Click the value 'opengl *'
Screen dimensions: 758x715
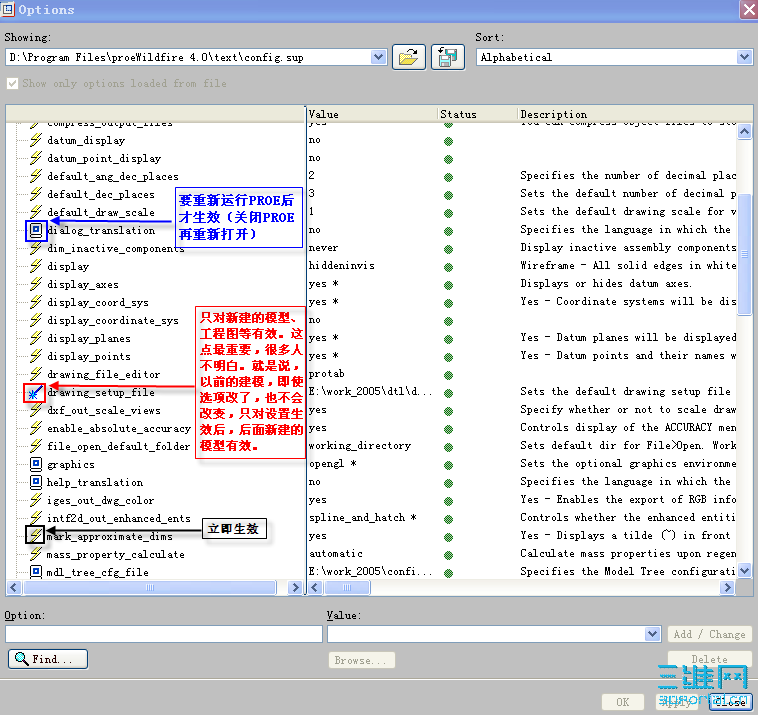pyautogui.click(x=333, y=464)
